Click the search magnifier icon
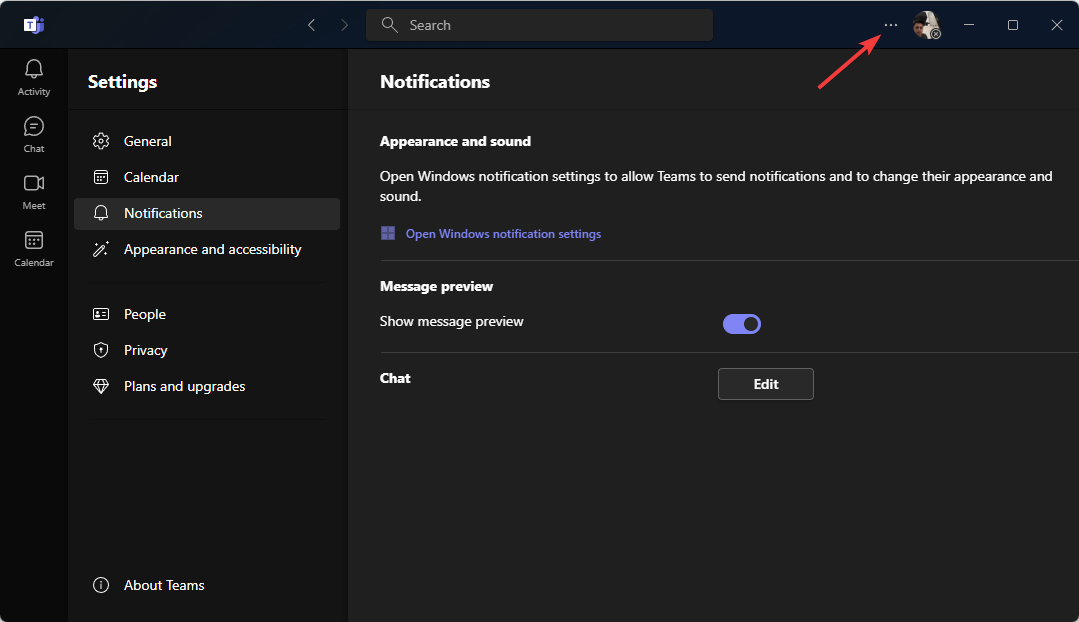This screenshot has width=1079, height=622. [x=389, y=25]
